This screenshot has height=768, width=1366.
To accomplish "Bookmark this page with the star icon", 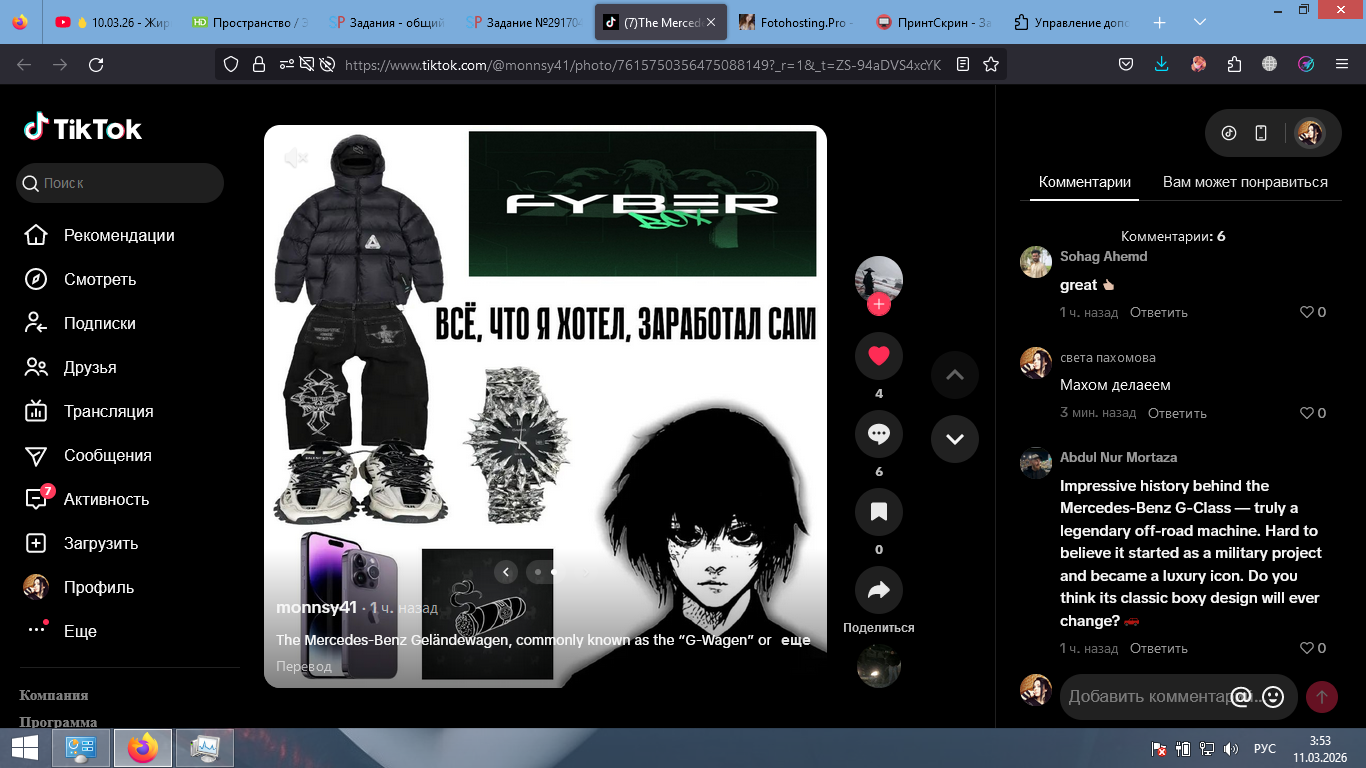I will click(991, 64).
